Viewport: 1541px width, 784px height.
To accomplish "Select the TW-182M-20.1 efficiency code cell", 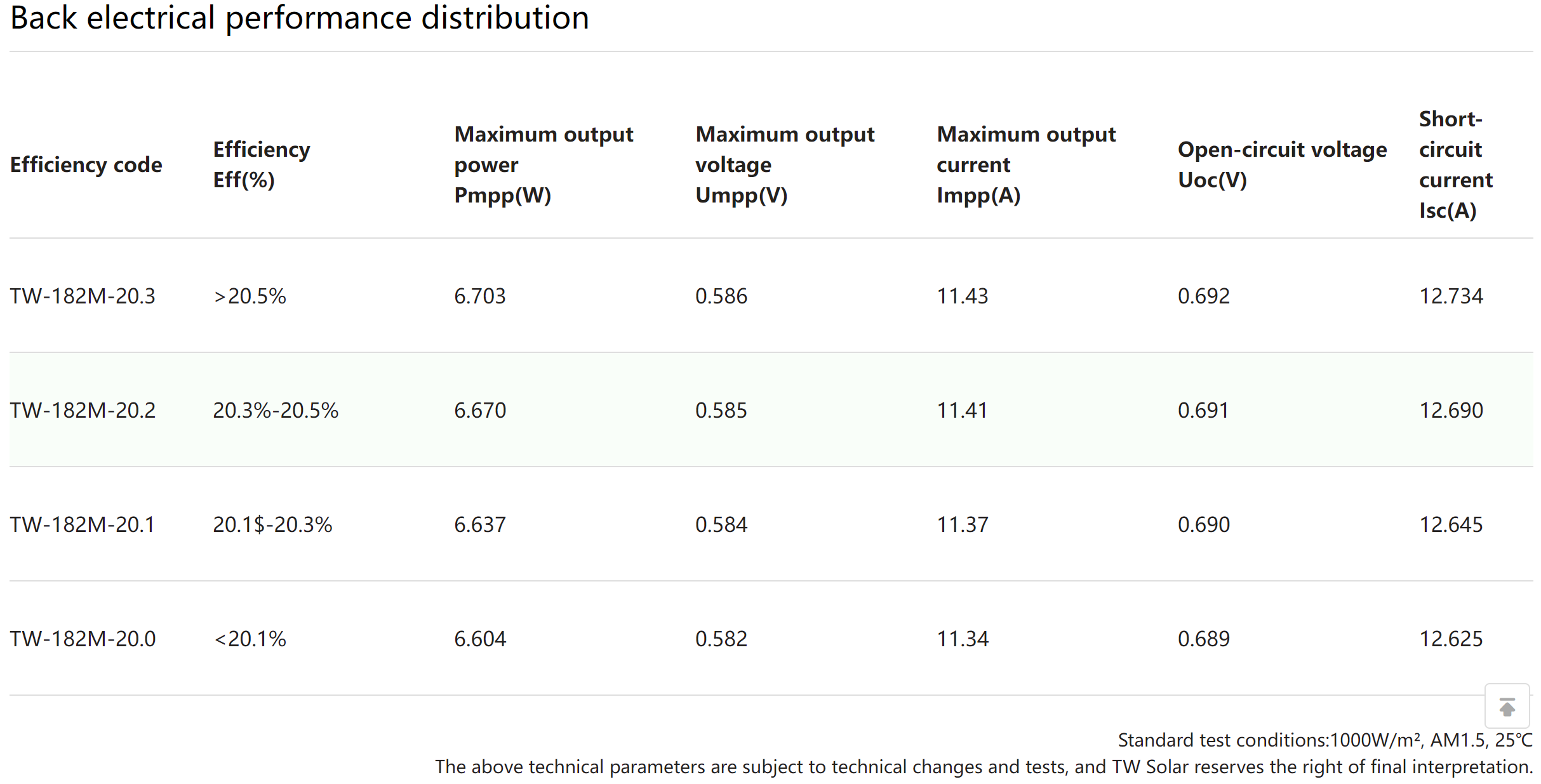I will tap(83, 525).
